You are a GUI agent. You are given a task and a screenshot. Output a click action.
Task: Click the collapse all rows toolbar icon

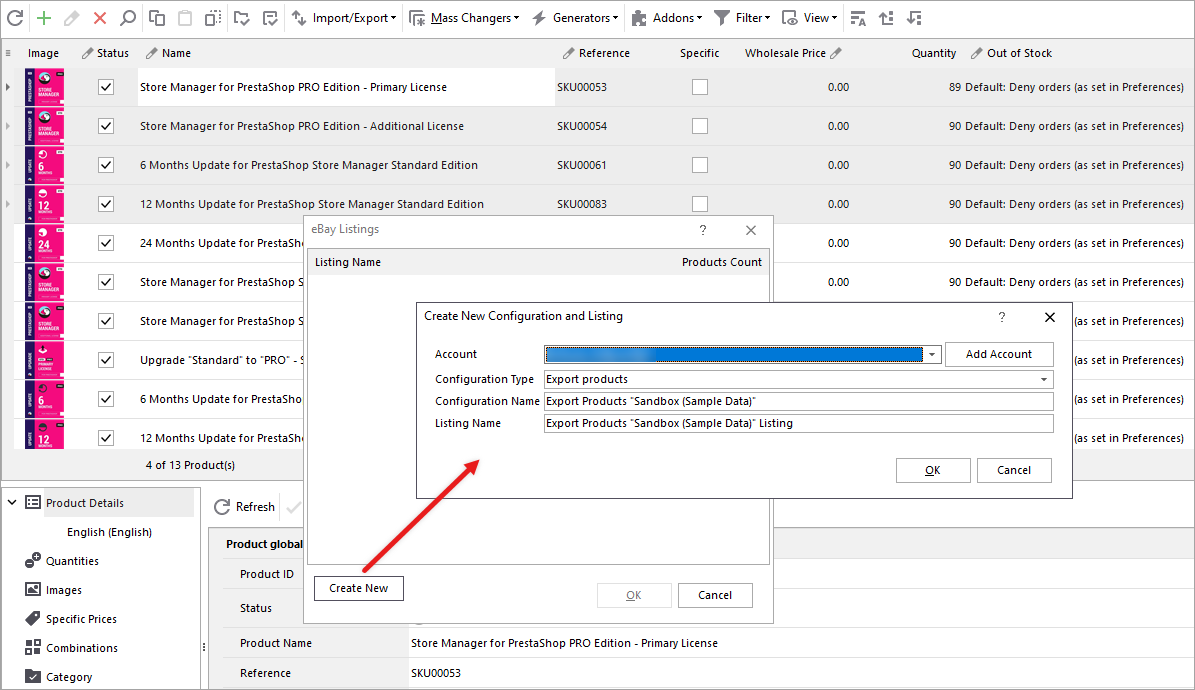[x=915, y=18]
